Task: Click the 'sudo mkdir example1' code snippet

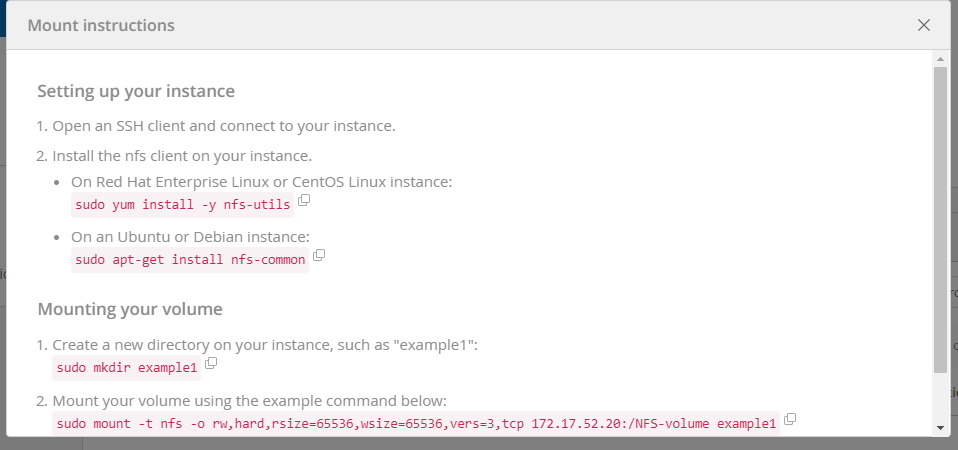Action: pos(127,368)
